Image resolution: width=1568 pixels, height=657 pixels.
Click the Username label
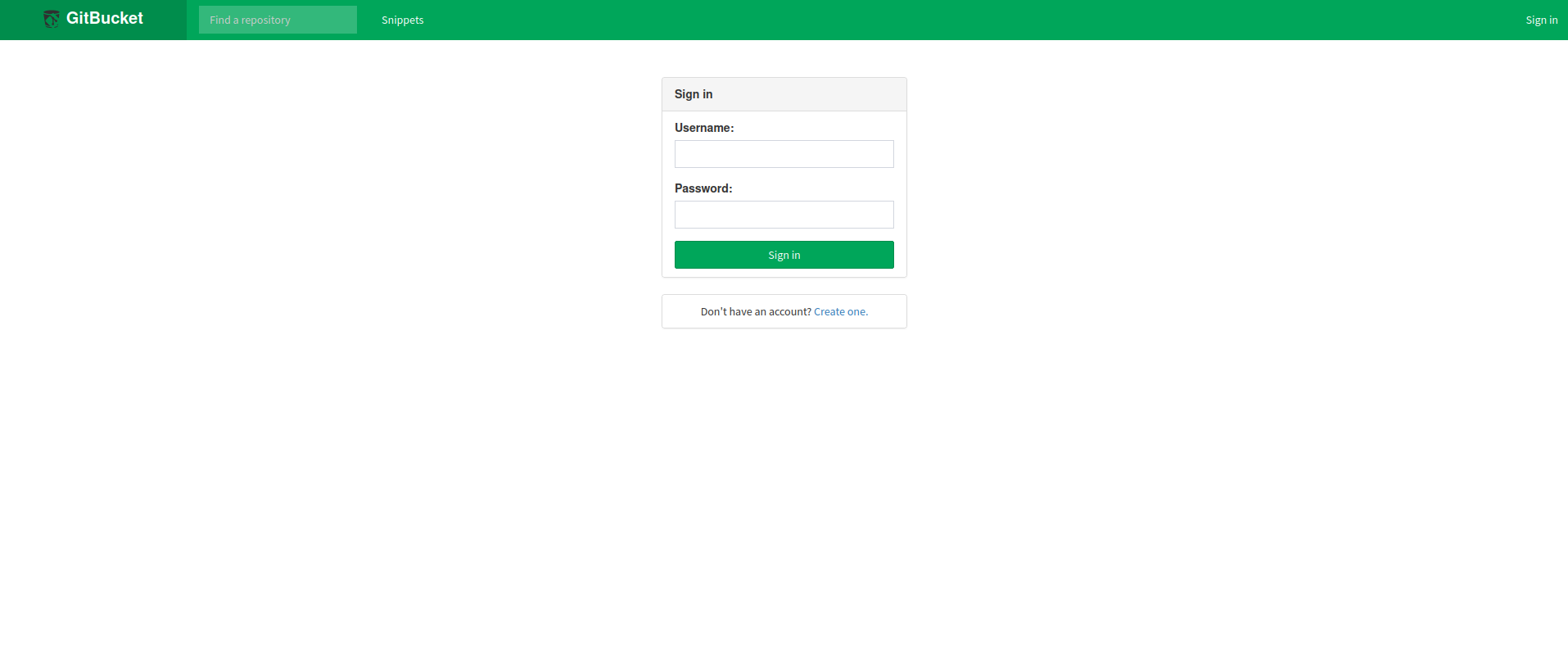(704, 128)
